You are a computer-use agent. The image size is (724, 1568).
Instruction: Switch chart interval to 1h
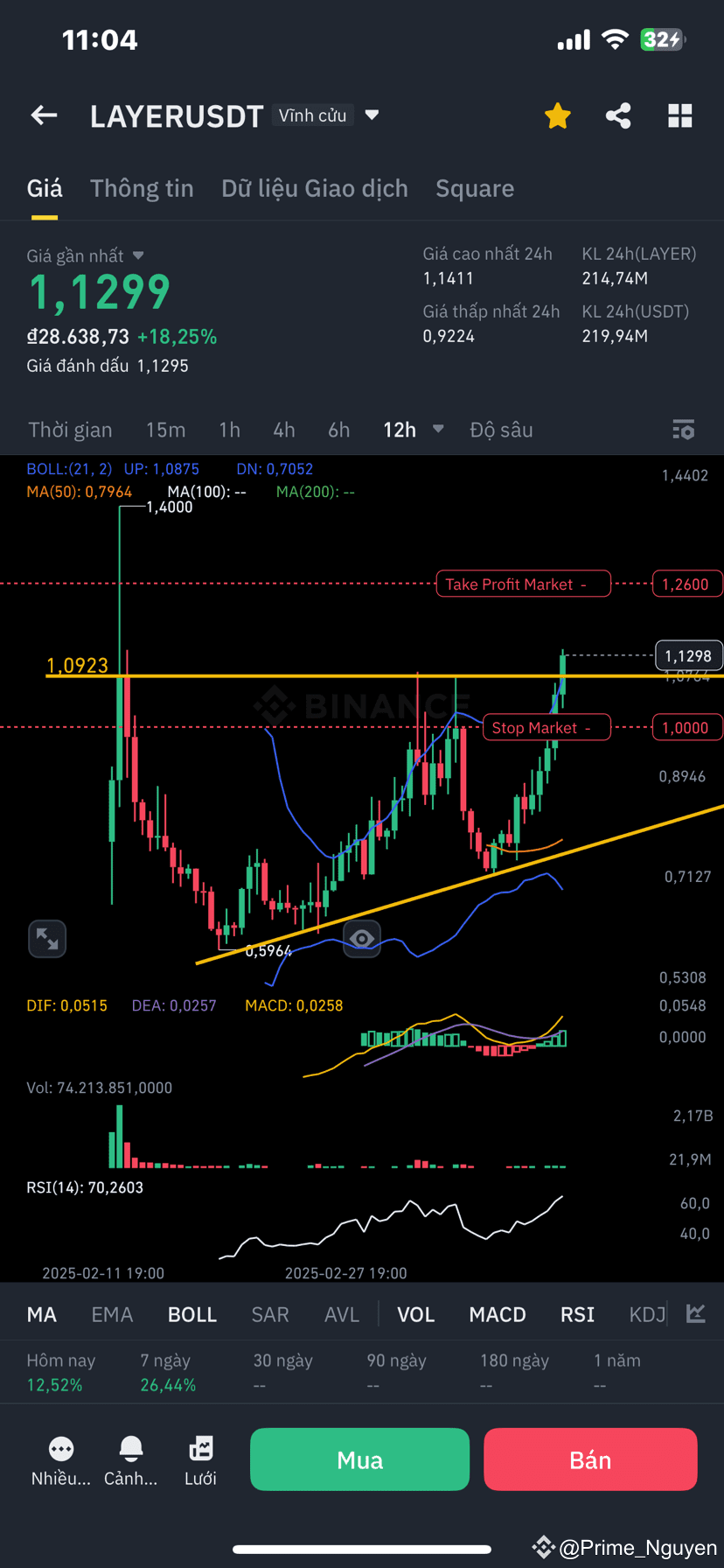click(229, 430)
